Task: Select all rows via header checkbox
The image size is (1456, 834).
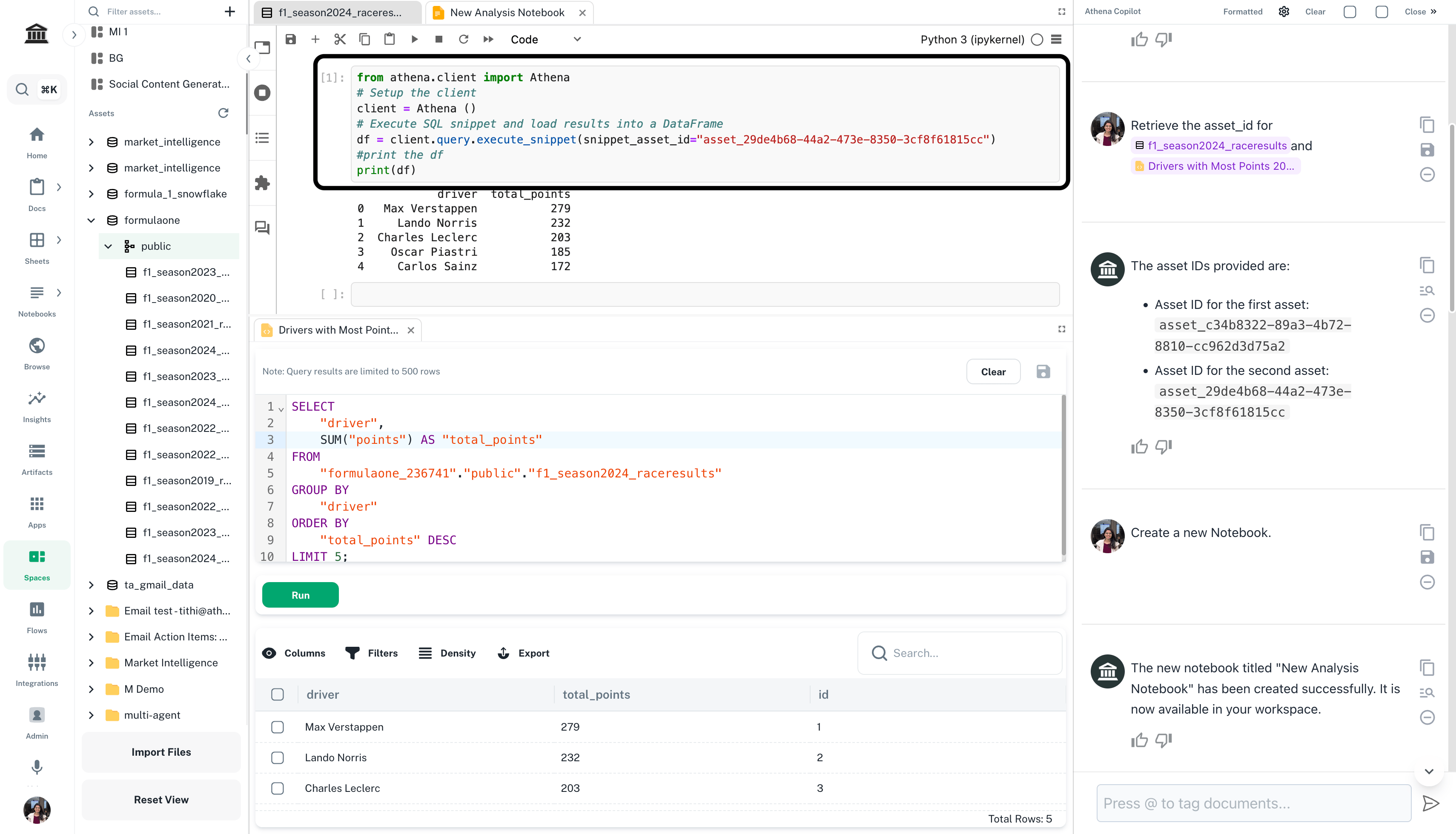Action: pyautogui.click(x=277, y=694)
